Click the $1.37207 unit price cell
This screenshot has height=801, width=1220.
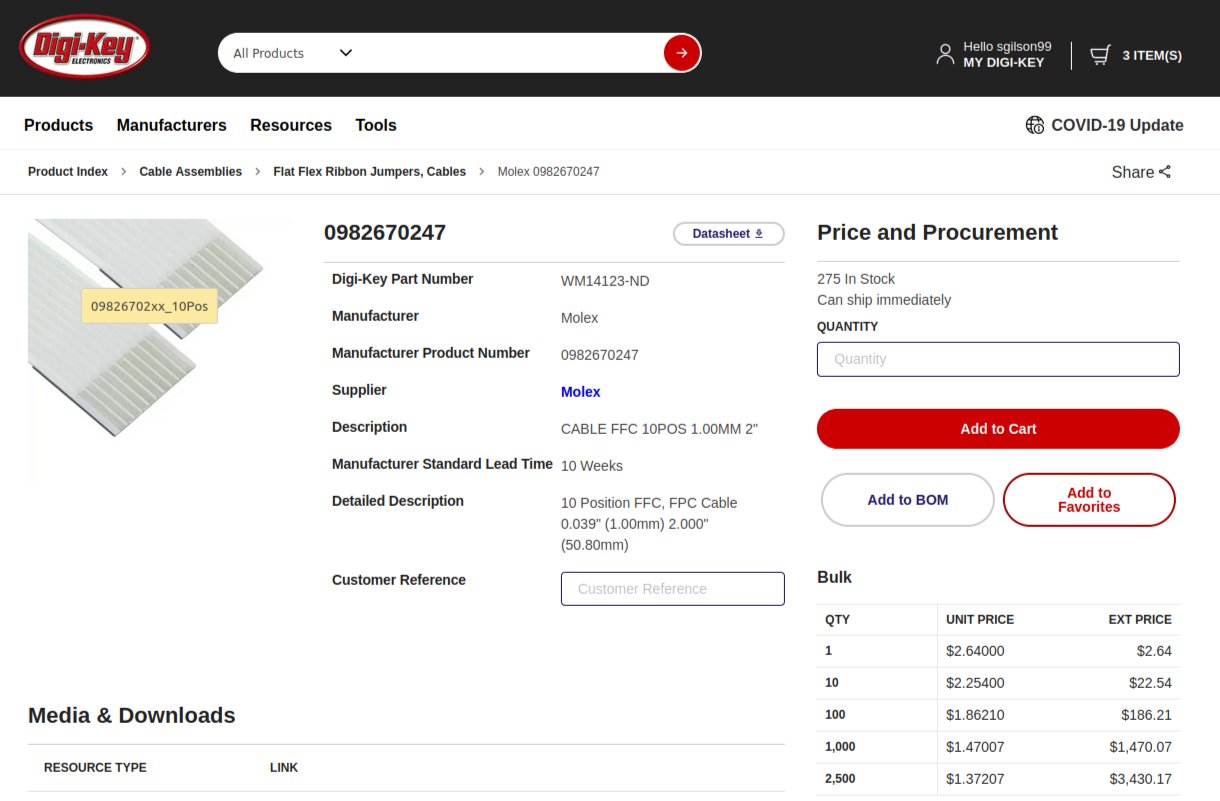coord(975,779)
